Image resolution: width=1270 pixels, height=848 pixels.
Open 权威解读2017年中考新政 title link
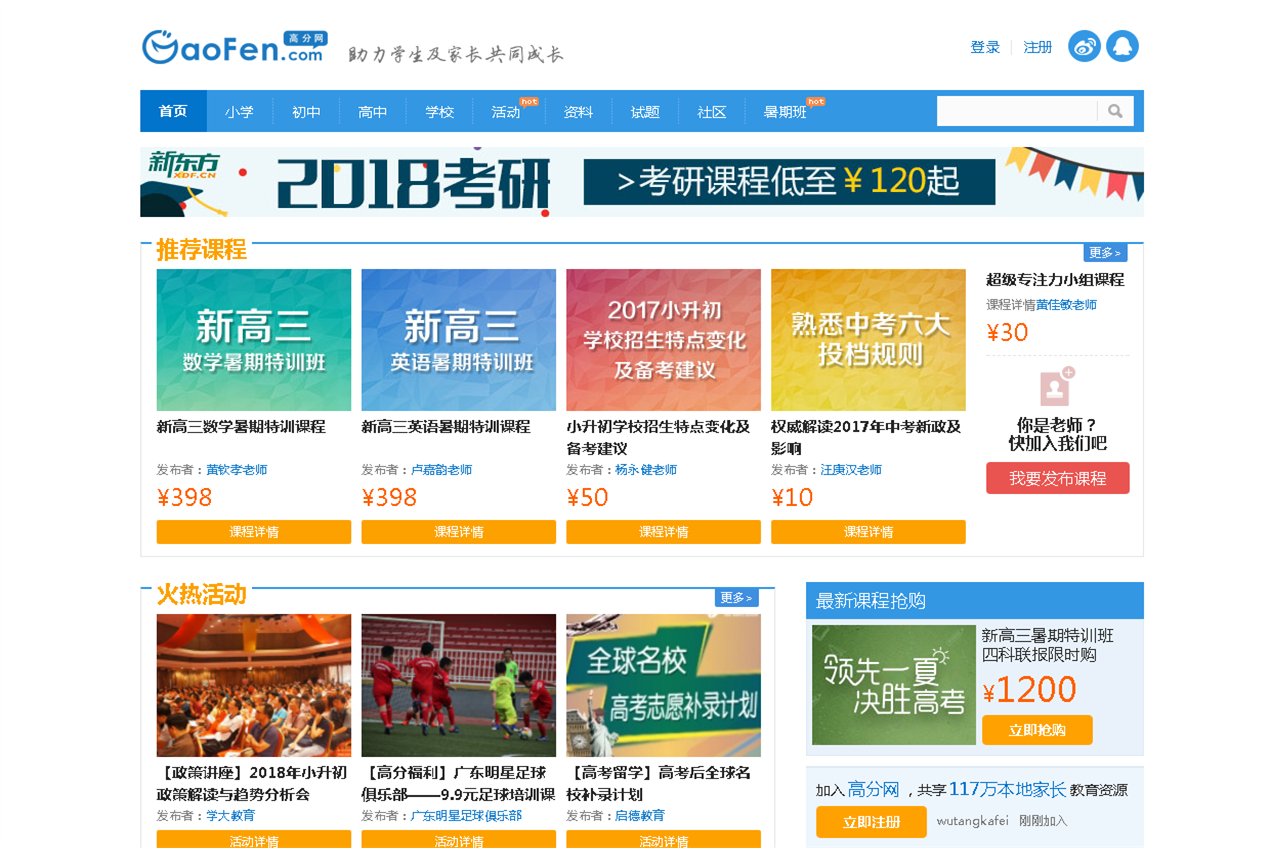(866, 437)
